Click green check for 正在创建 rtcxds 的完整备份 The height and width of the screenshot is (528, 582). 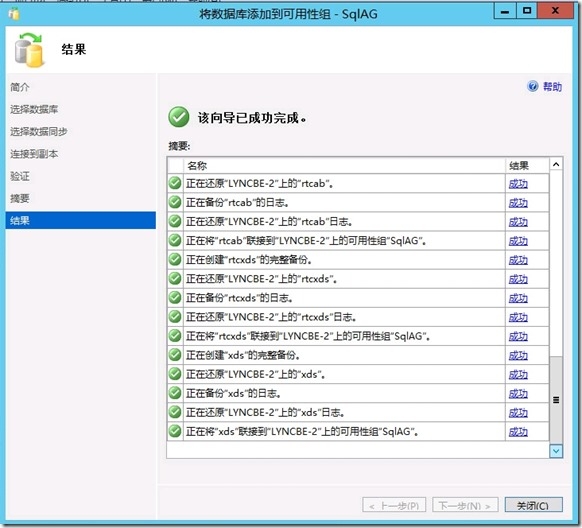point(175,259)
